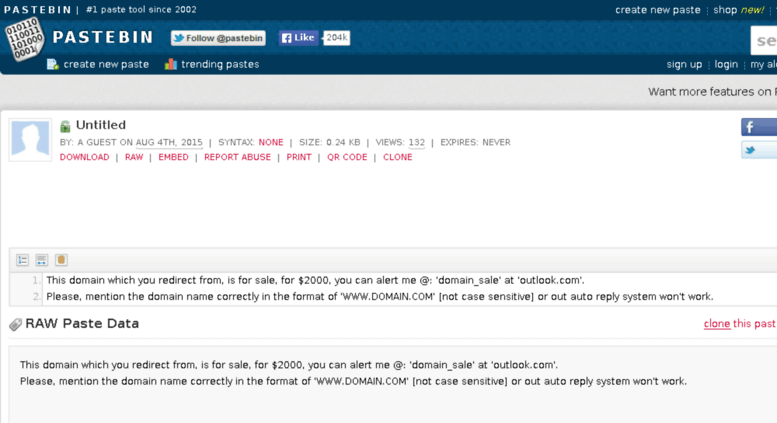This screenshot has height=423, width=777.
Task: Toggle text wrapping icon in code toolbar
Action: click(42, 260)
